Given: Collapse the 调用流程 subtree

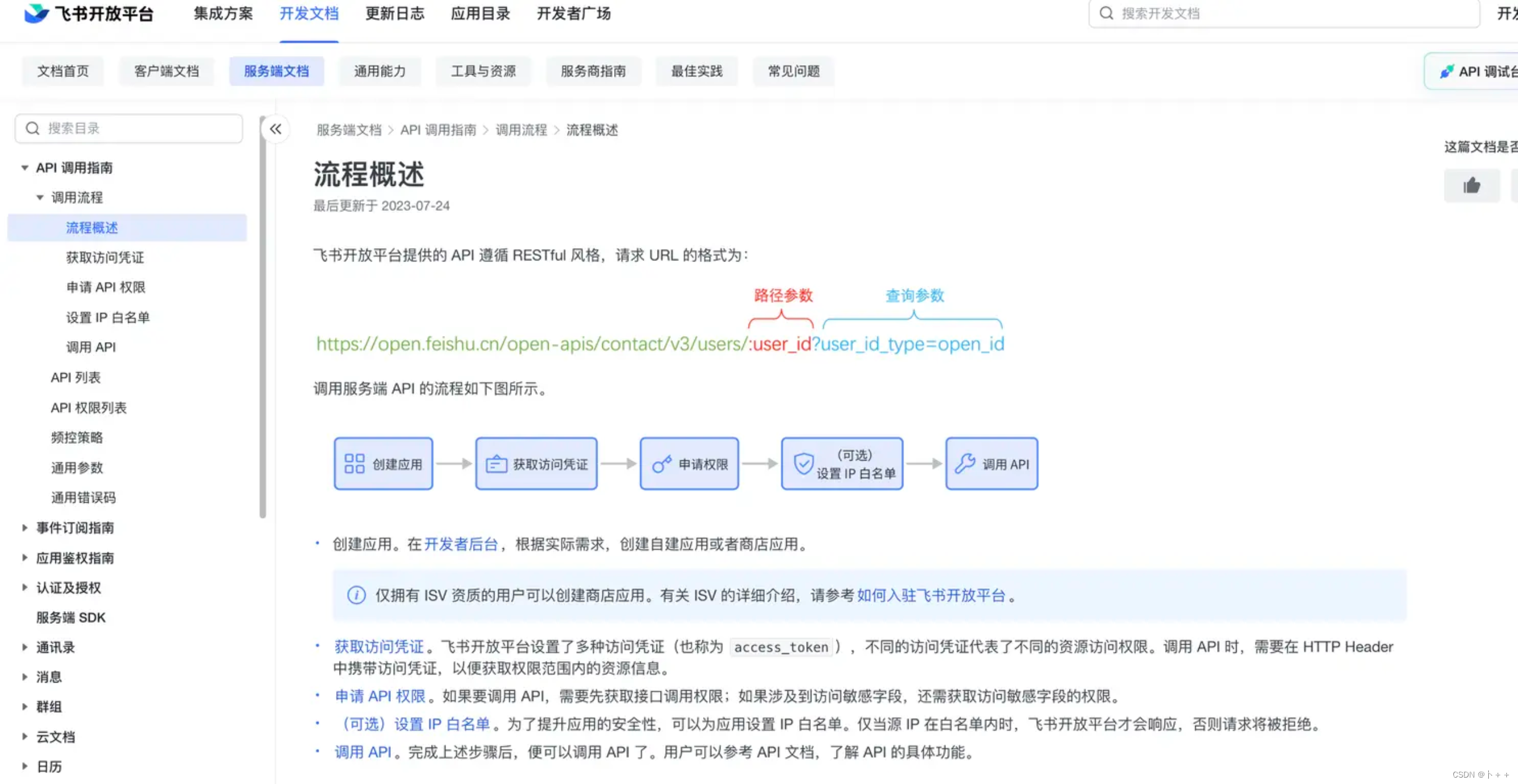Looking at the screenshot, I should [x=40, y=197].
